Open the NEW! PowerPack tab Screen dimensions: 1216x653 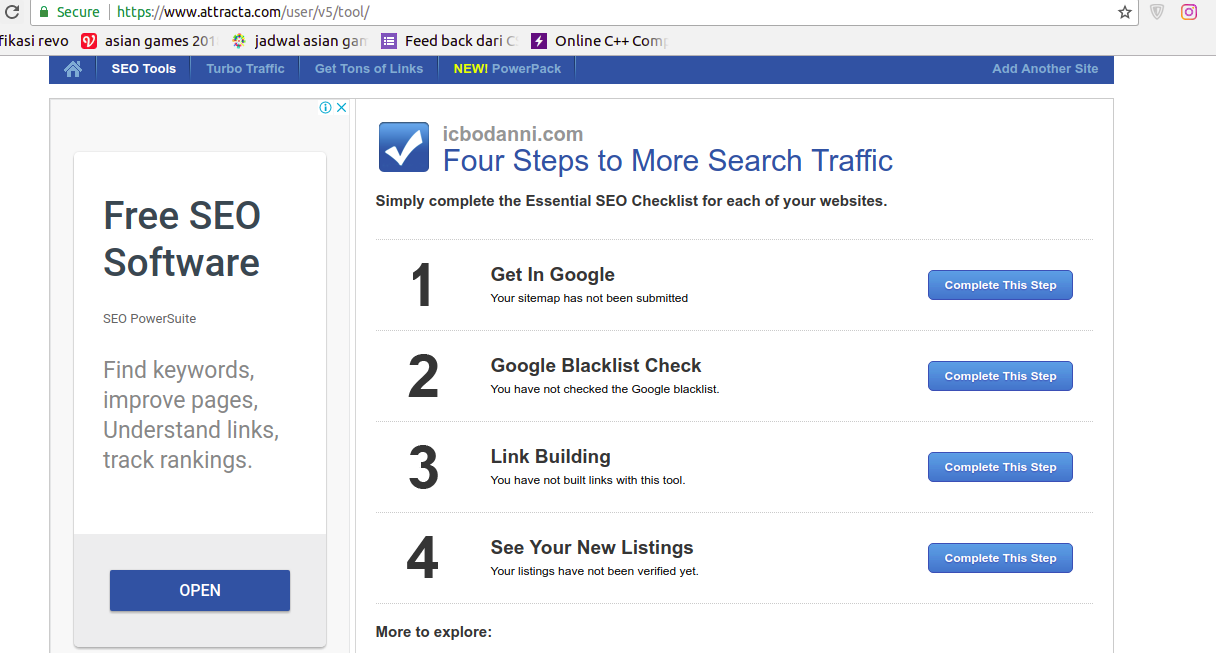507,69
